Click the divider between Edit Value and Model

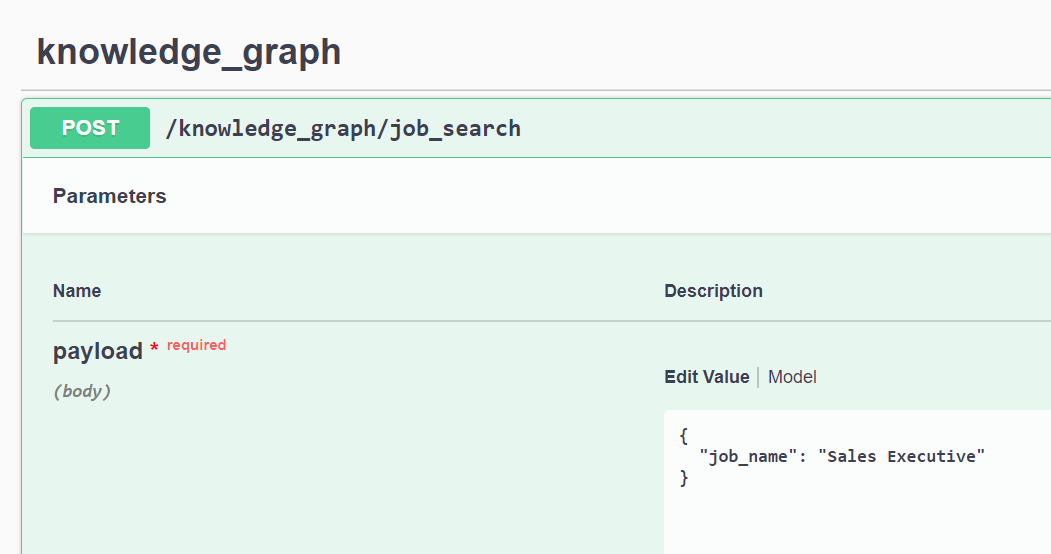click(758, 377)
